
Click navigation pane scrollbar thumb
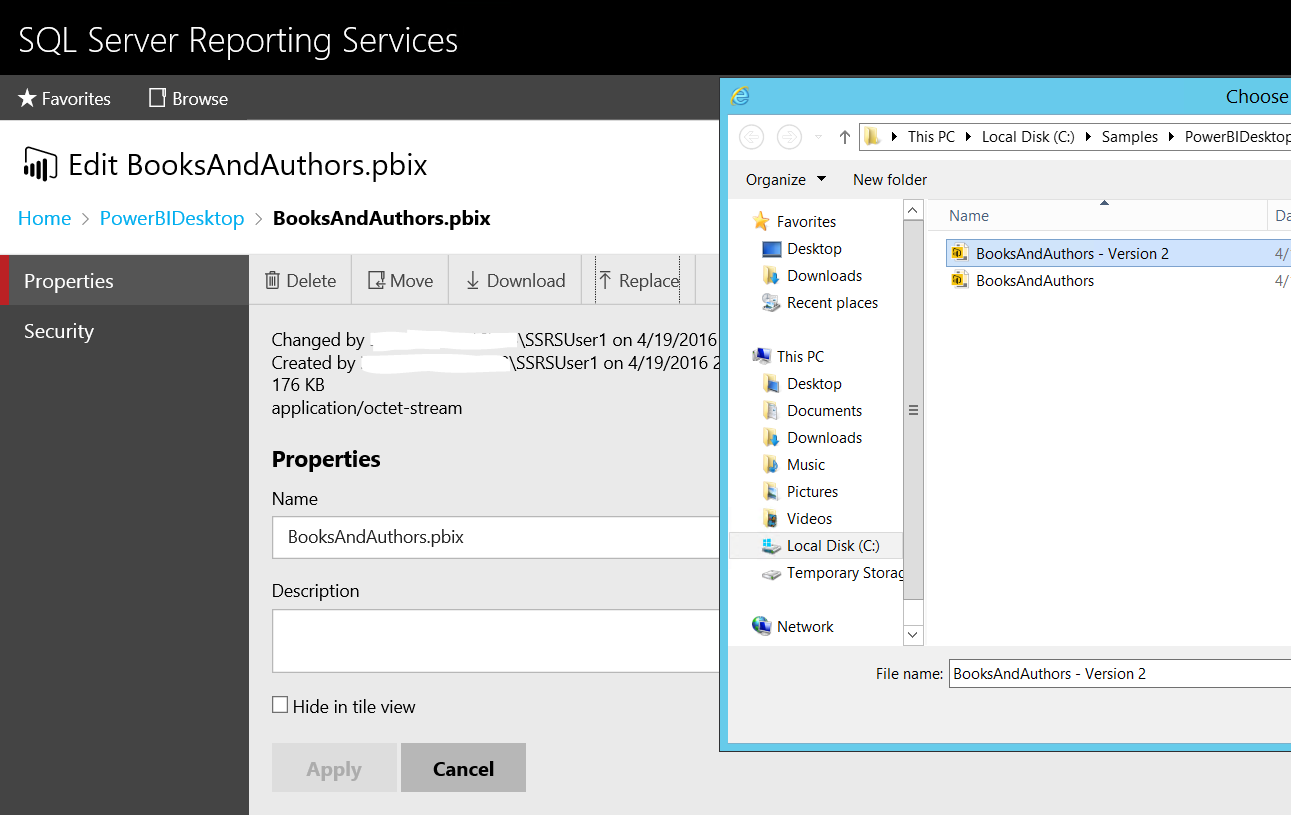coord(913,409)
